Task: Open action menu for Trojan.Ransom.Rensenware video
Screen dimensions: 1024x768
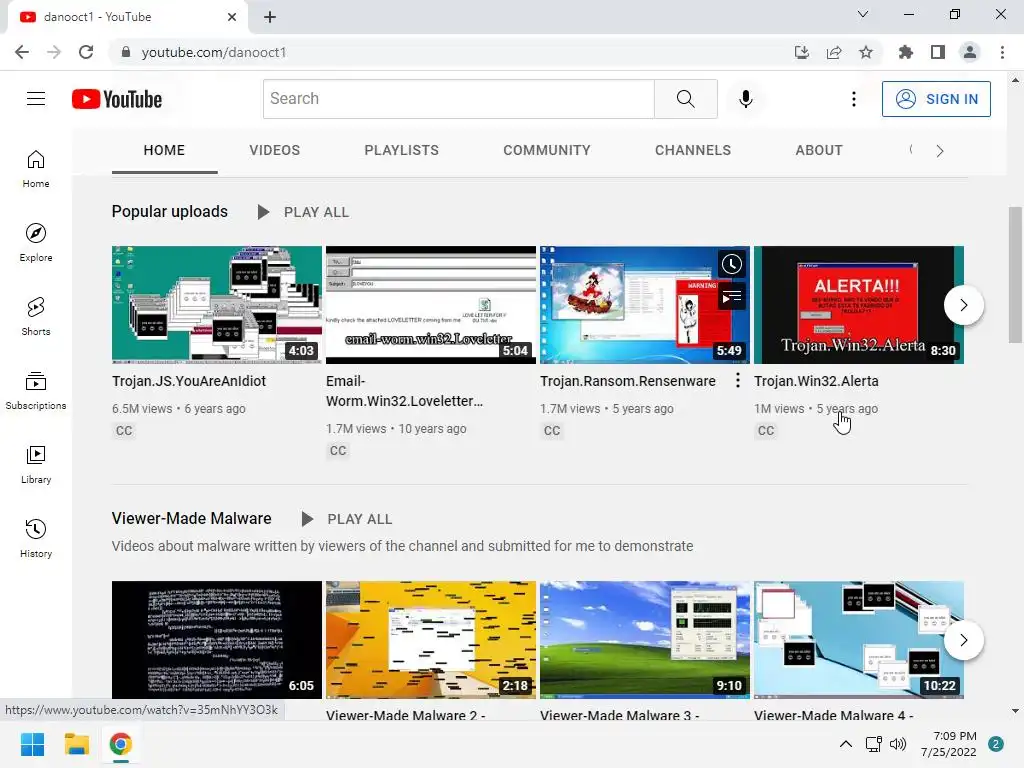Action: [x=737, y=381]
